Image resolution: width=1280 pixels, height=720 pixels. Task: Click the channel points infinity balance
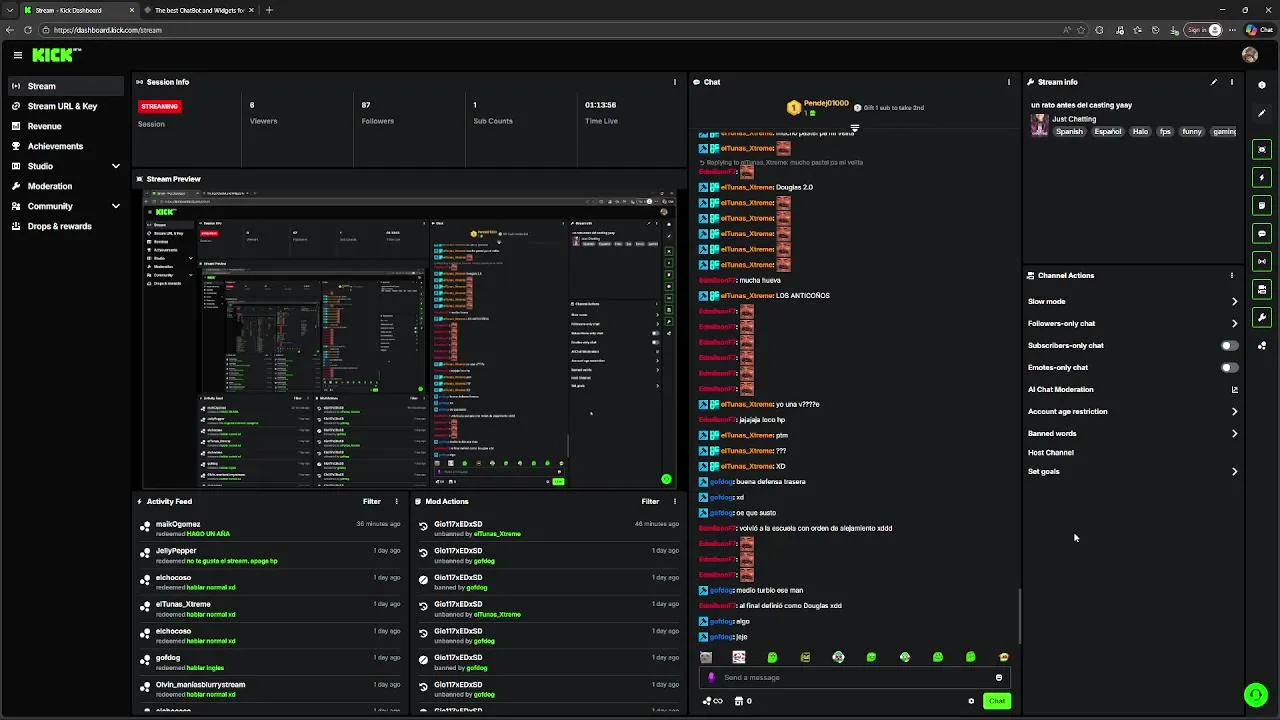coord(713,701)
